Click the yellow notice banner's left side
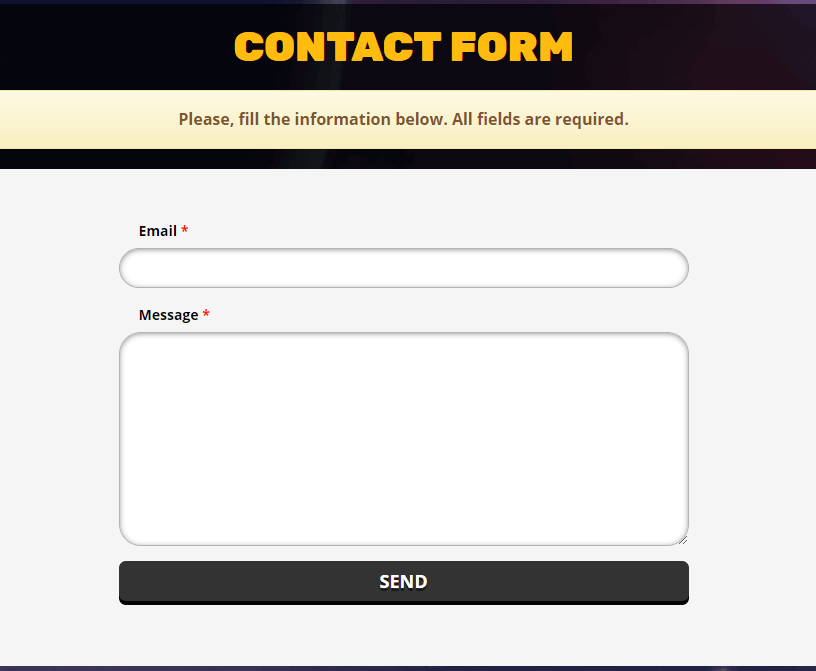Image resolution: width=816 pixels, height=671 pixels. coord(60,119)
